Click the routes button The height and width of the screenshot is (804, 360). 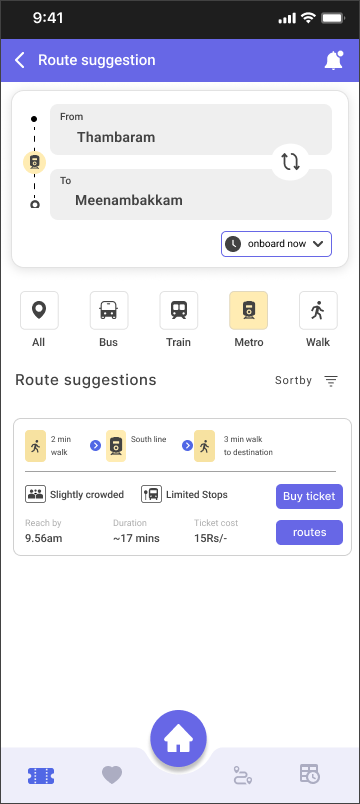[x=309, y=532]
